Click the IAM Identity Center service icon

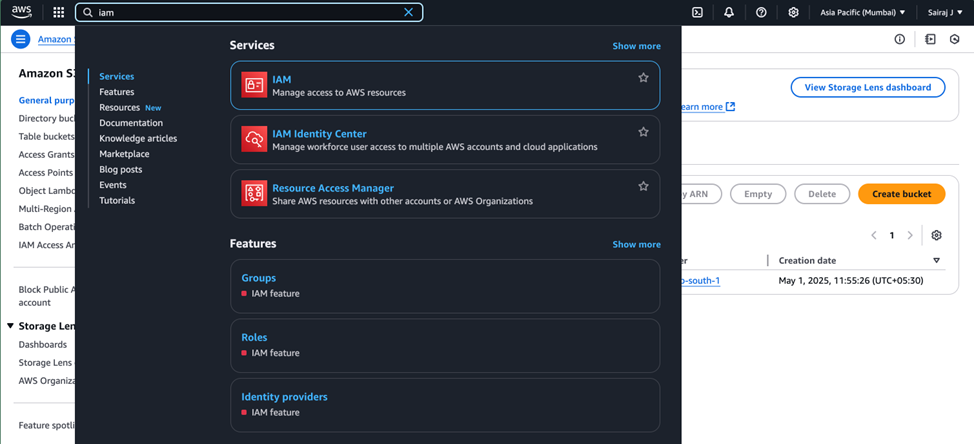(x=254, y=140)
